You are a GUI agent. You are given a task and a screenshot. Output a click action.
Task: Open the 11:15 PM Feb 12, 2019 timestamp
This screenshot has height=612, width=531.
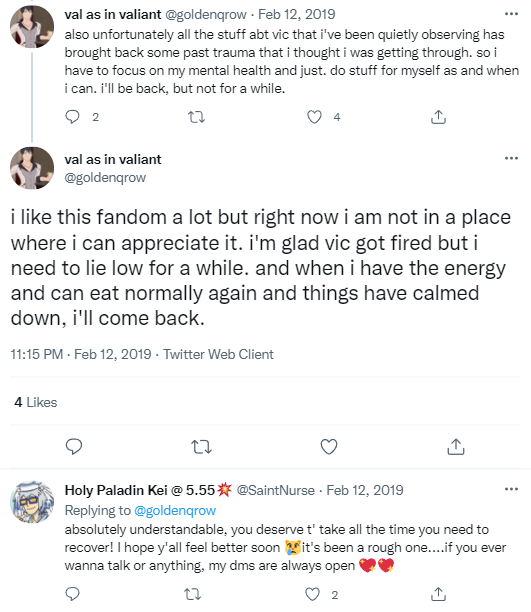point(81,354)
